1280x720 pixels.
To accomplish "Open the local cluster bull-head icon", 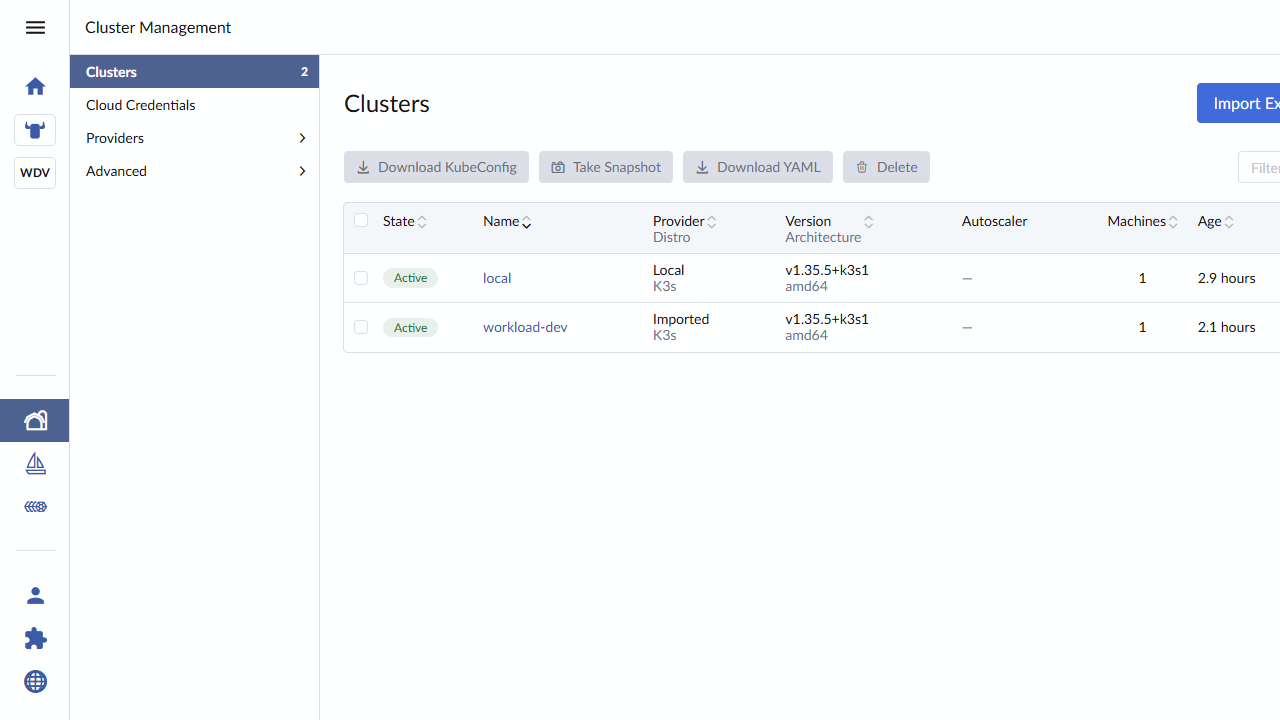I will [35, 130].
